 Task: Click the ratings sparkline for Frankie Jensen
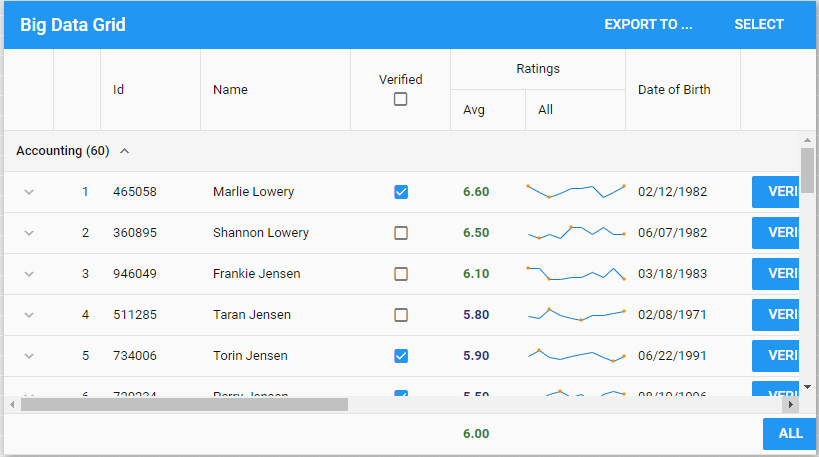(576, 274)
